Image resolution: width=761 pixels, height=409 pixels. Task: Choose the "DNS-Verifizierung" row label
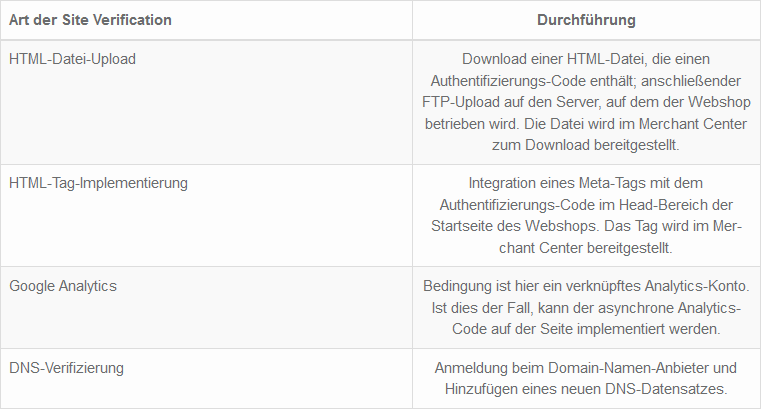pos(66,368)
